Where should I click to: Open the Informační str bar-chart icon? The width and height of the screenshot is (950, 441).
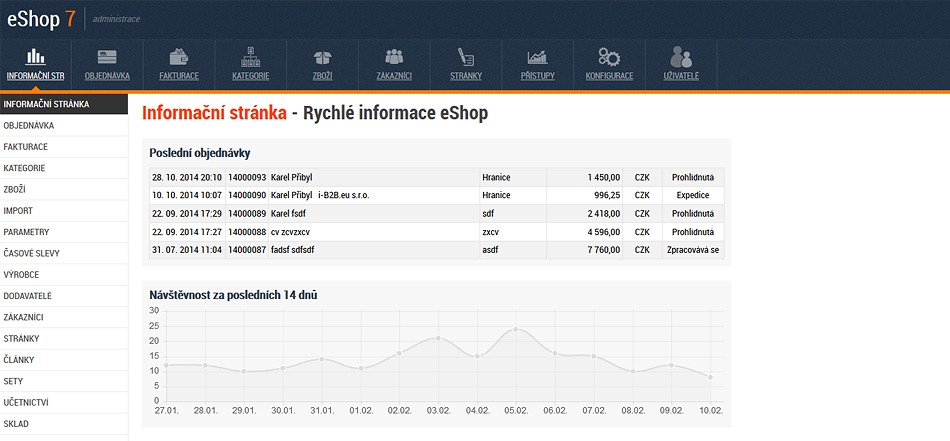click(x=35, y=57)
